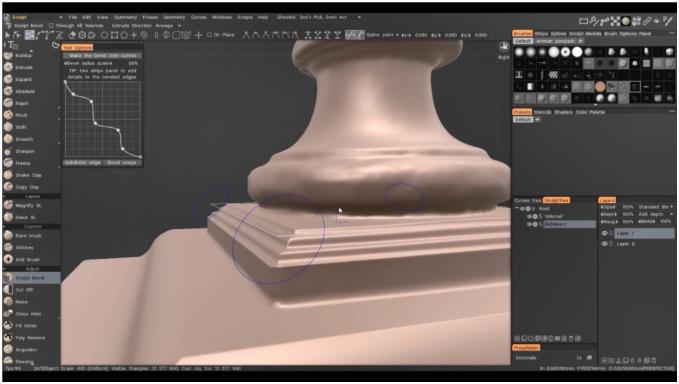
Task: Click the button right of Subdivide edge
Action: [x=122, y=163]
